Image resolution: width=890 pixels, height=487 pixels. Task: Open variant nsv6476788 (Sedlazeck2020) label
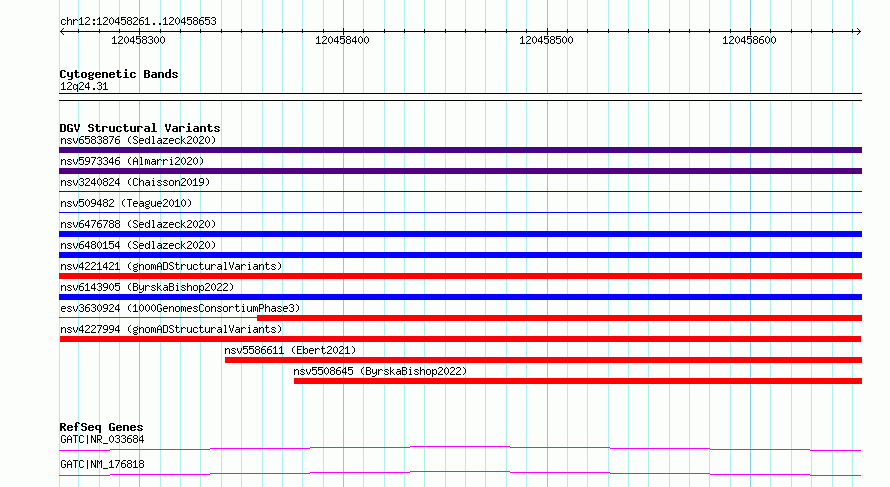click(x=138, y=224)
